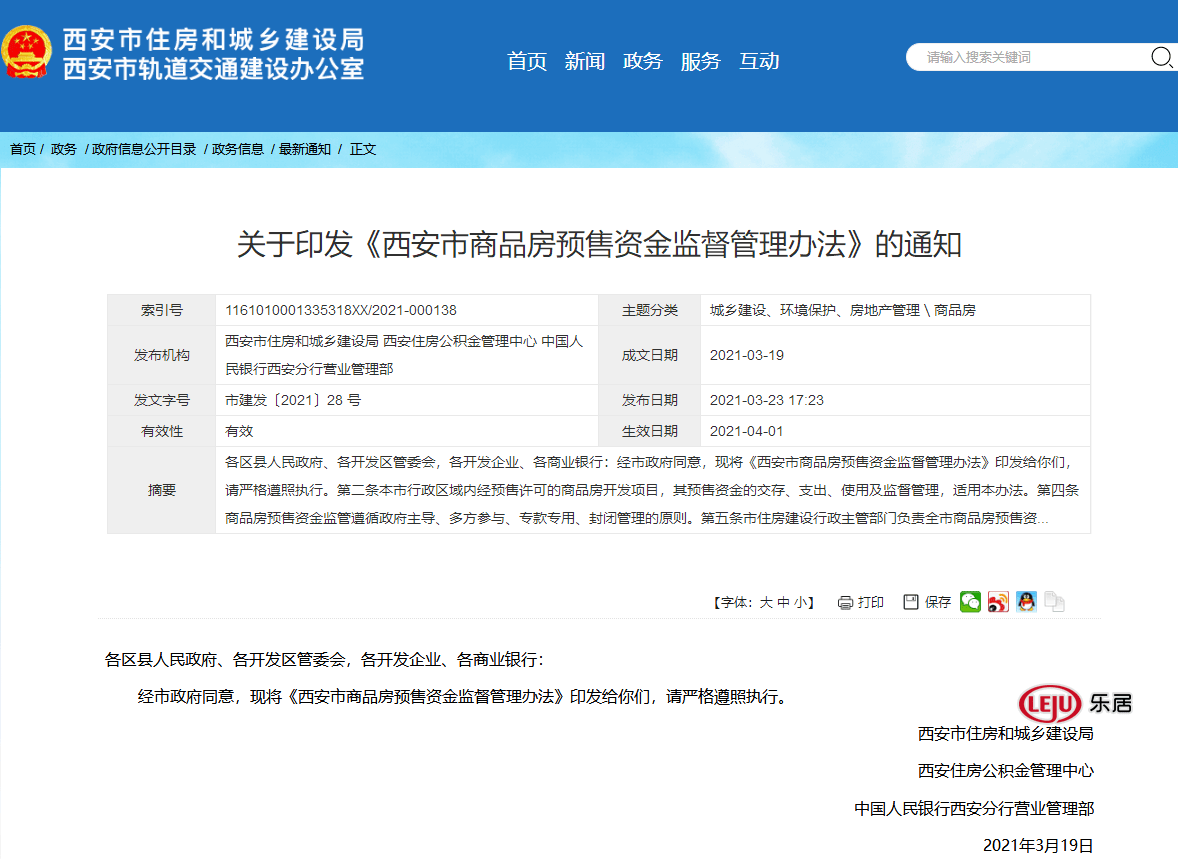Click the search magnifier icon
Image resolution: width=1178 pixels, height=859 pixels.
click(x=1161, y=57)
